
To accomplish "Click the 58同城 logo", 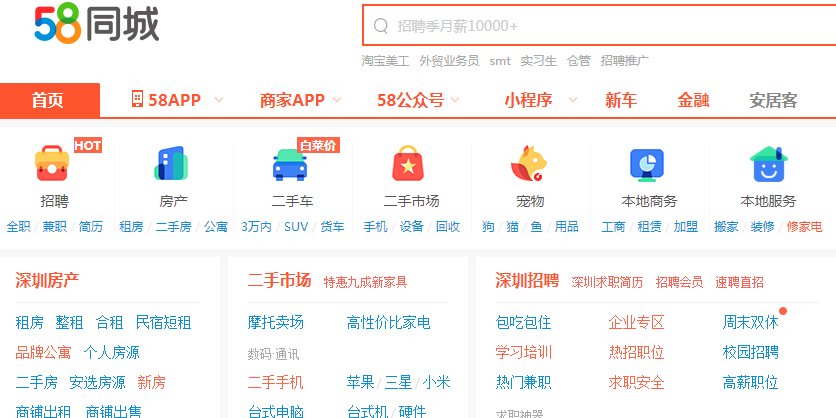I will [97, 23].
